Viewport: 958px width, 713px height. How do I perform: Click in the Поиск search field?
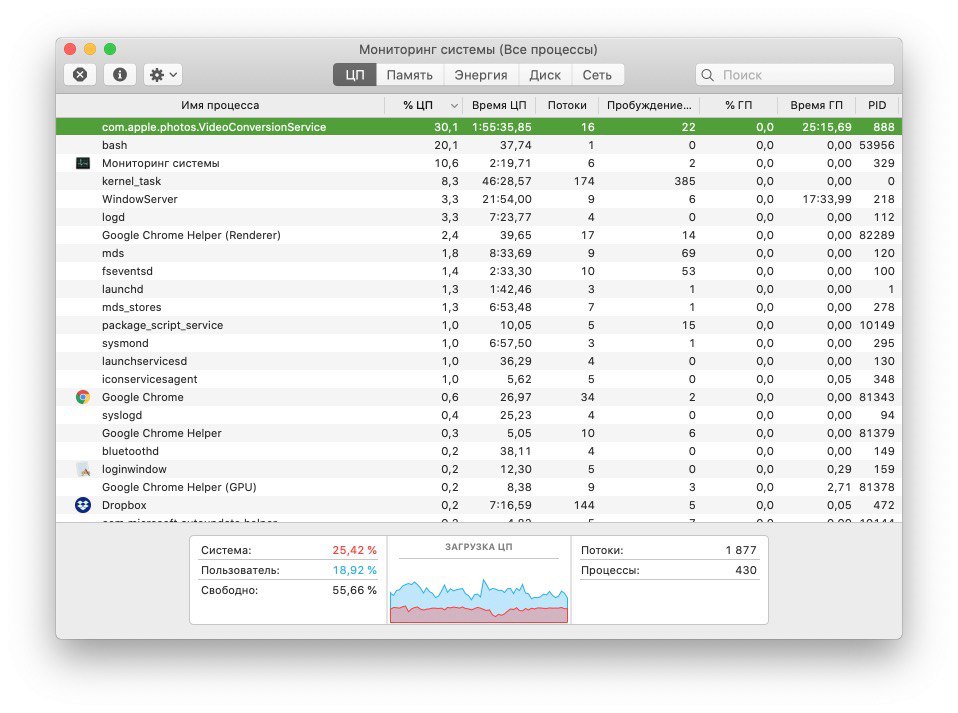click(795, 75)
